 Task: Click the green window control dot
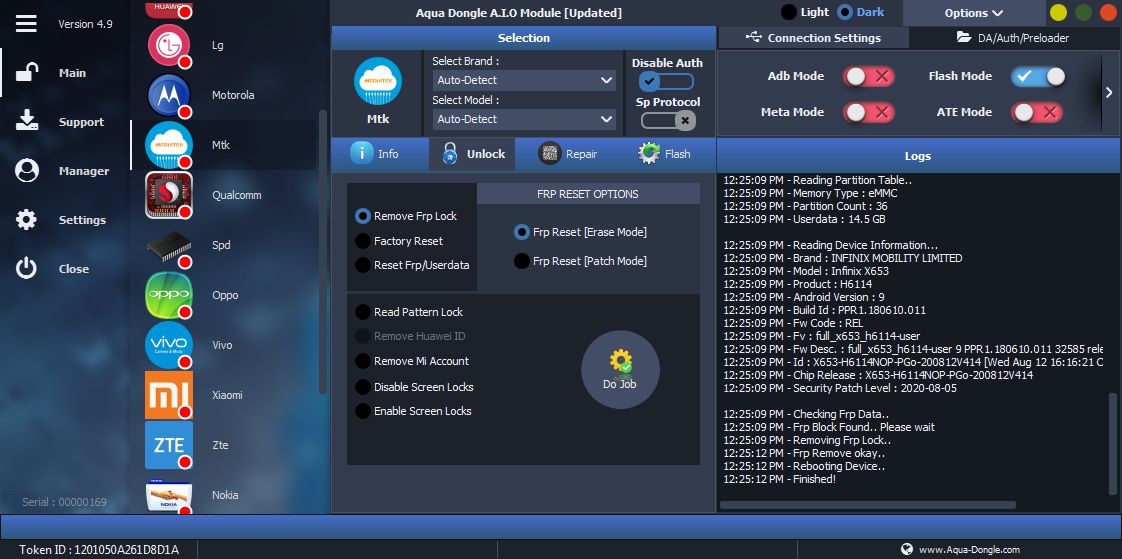point(1083,13)
